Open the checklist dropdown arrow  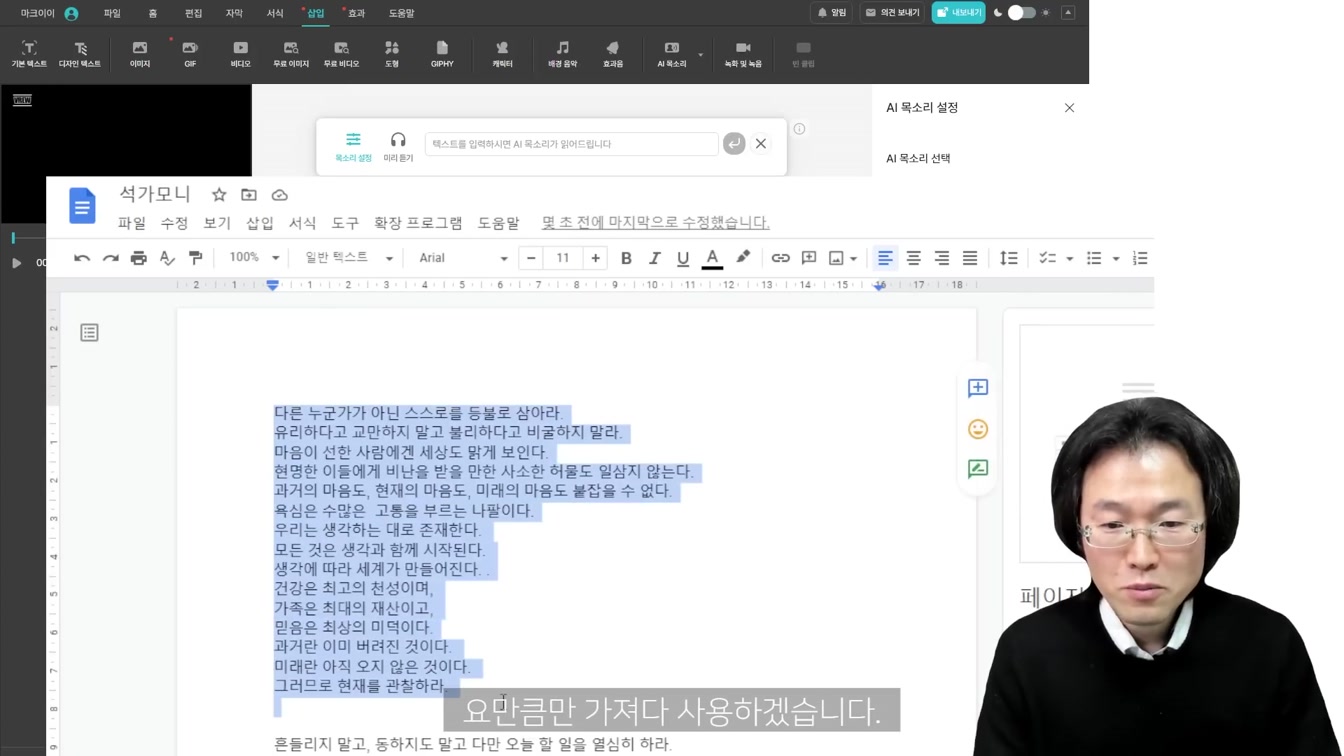click(x=1070, y=259)
